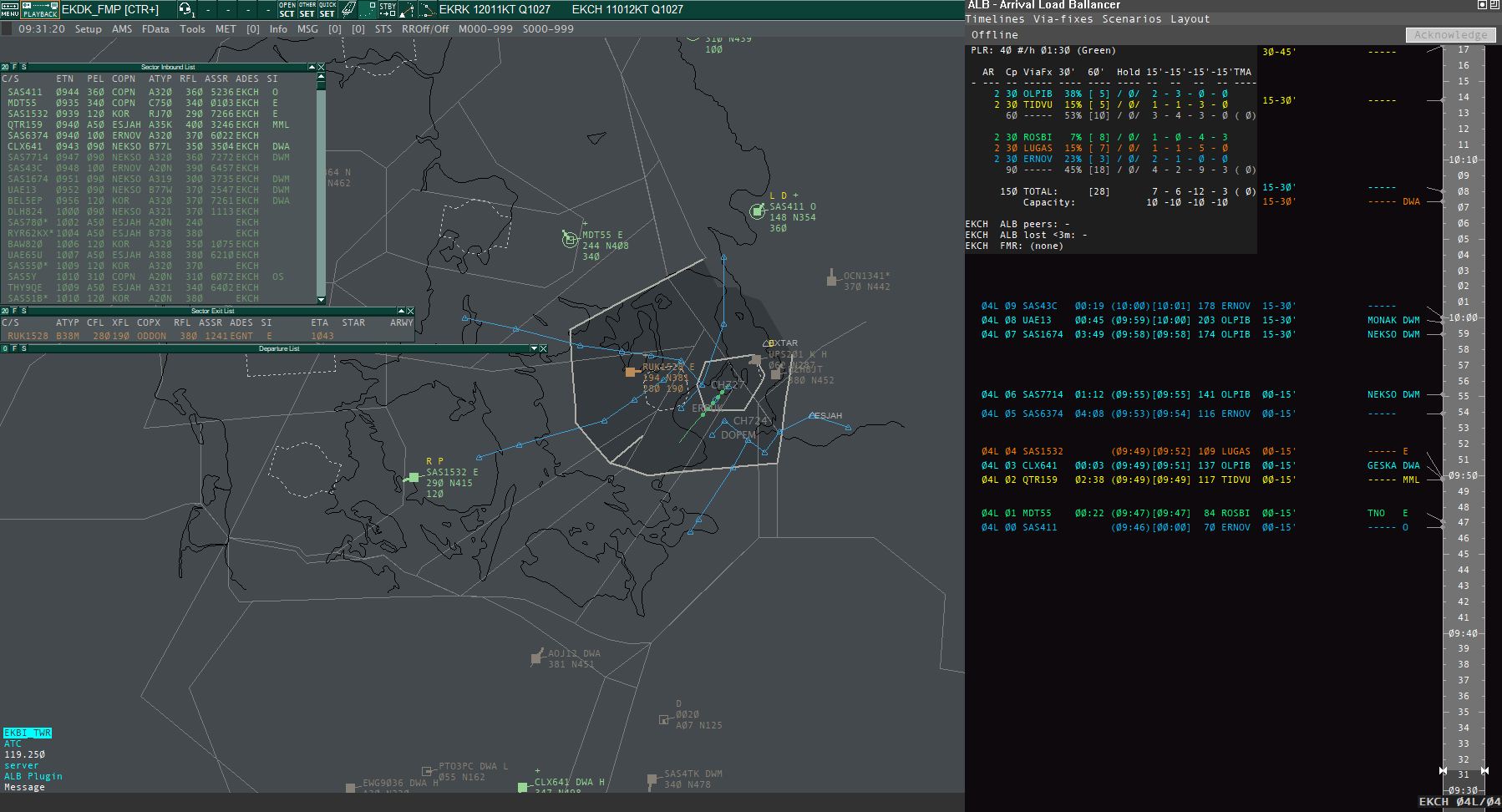This screenshot has height=812, width=1502.
Task: Click the PLAYBACK mode icon
Action: (x=40, y=9)
